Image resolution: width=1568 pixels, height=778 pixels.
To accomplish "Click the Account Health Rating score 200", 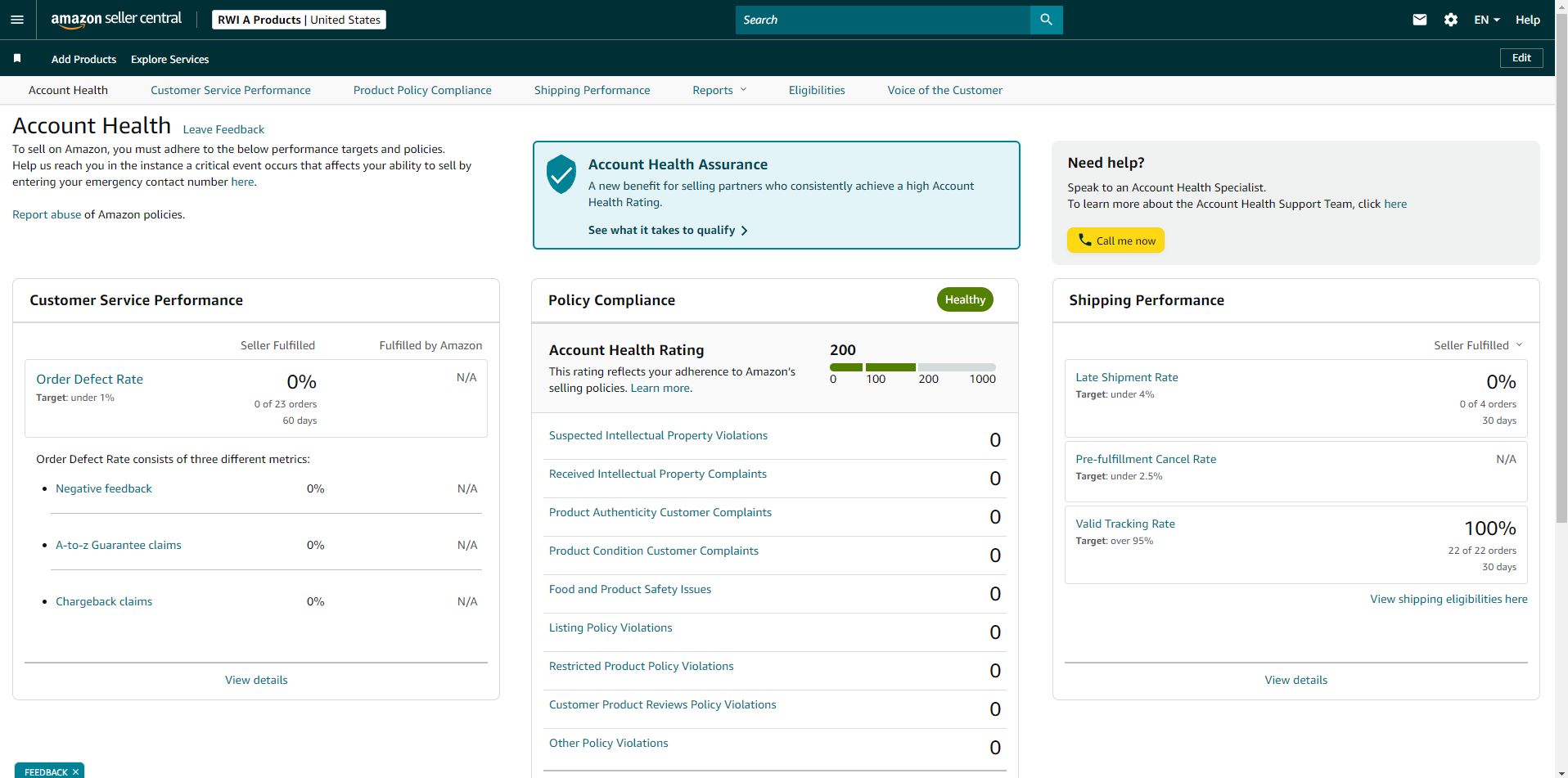I will [x=843, y=349].
